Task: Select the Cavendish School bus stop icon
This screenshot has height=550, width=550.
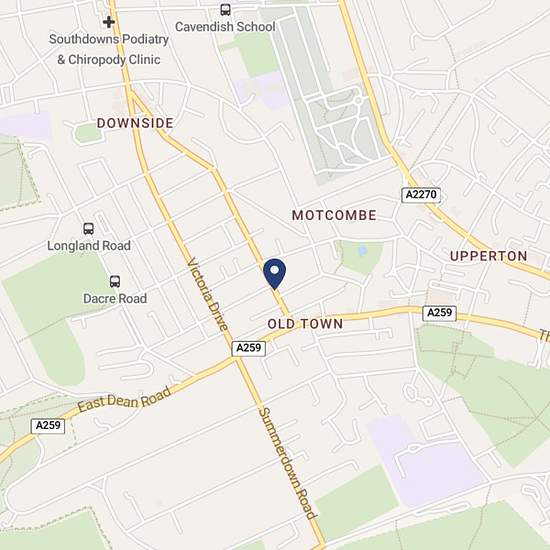Action: click(226, 9)
